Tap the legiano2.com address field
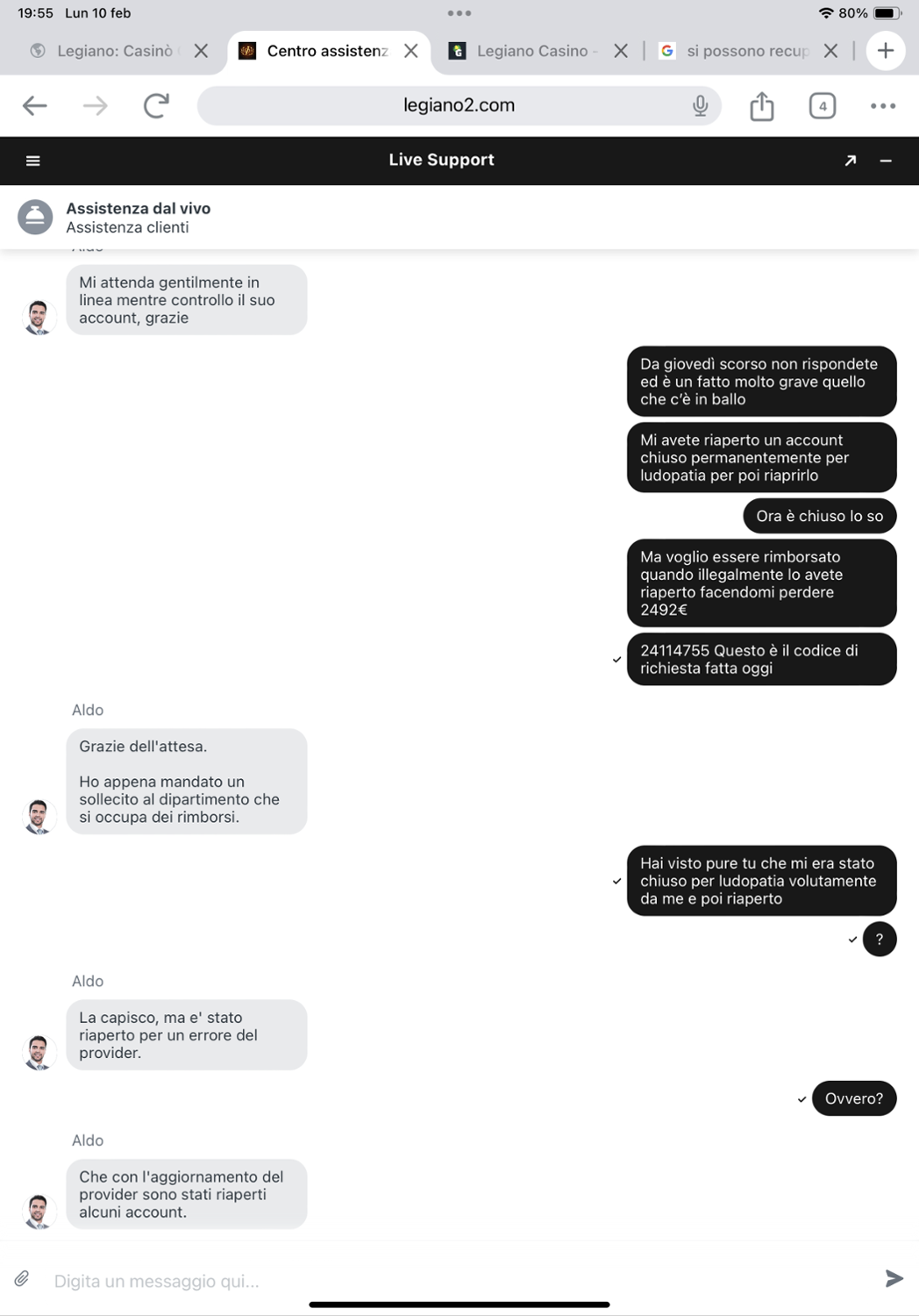The width and height of the screenshot is (919, 1316). [459, 106]
